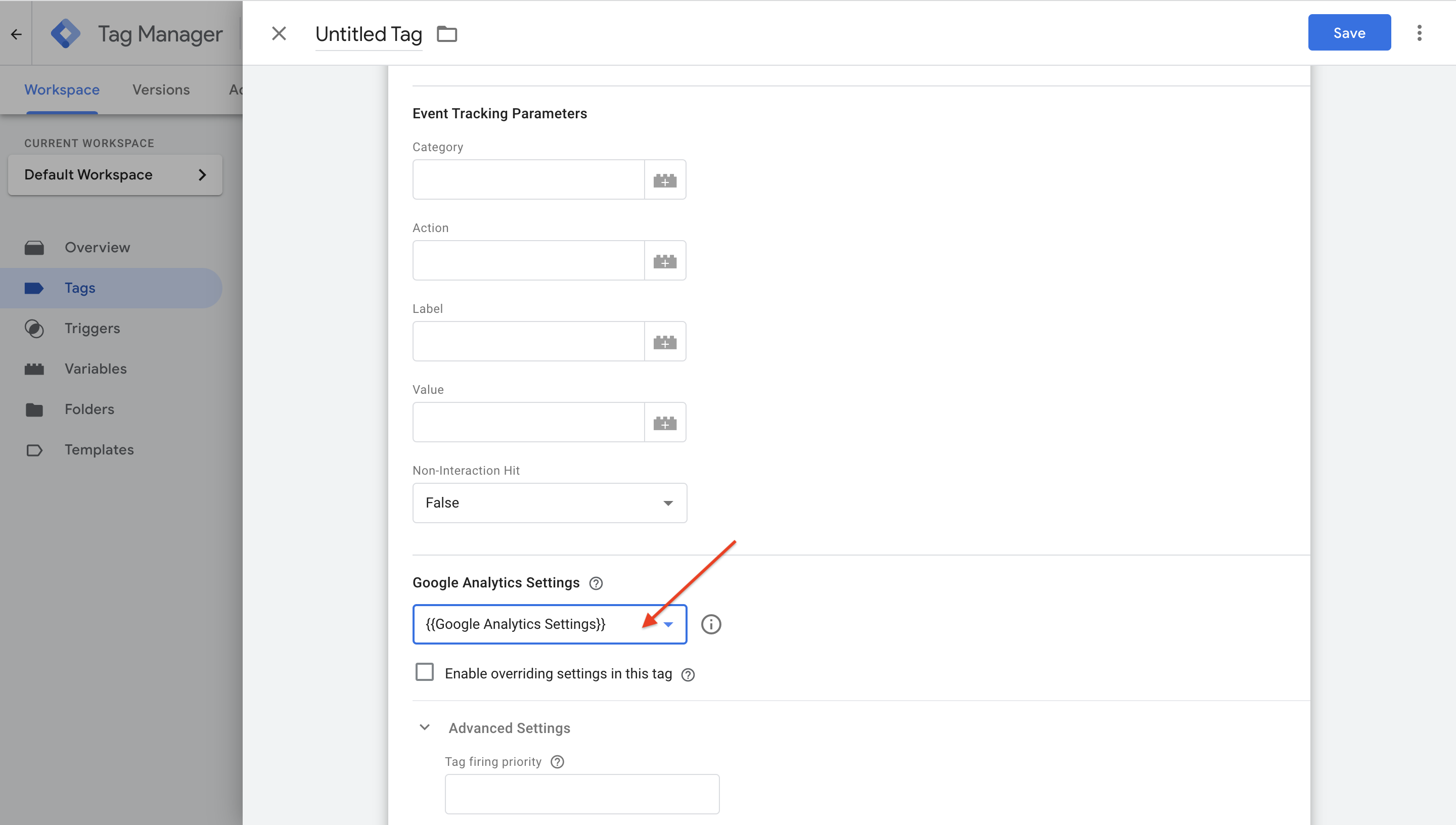Go to the Overview section
The height and width of the screenshot is (825, 1456).
pos(97,247)
